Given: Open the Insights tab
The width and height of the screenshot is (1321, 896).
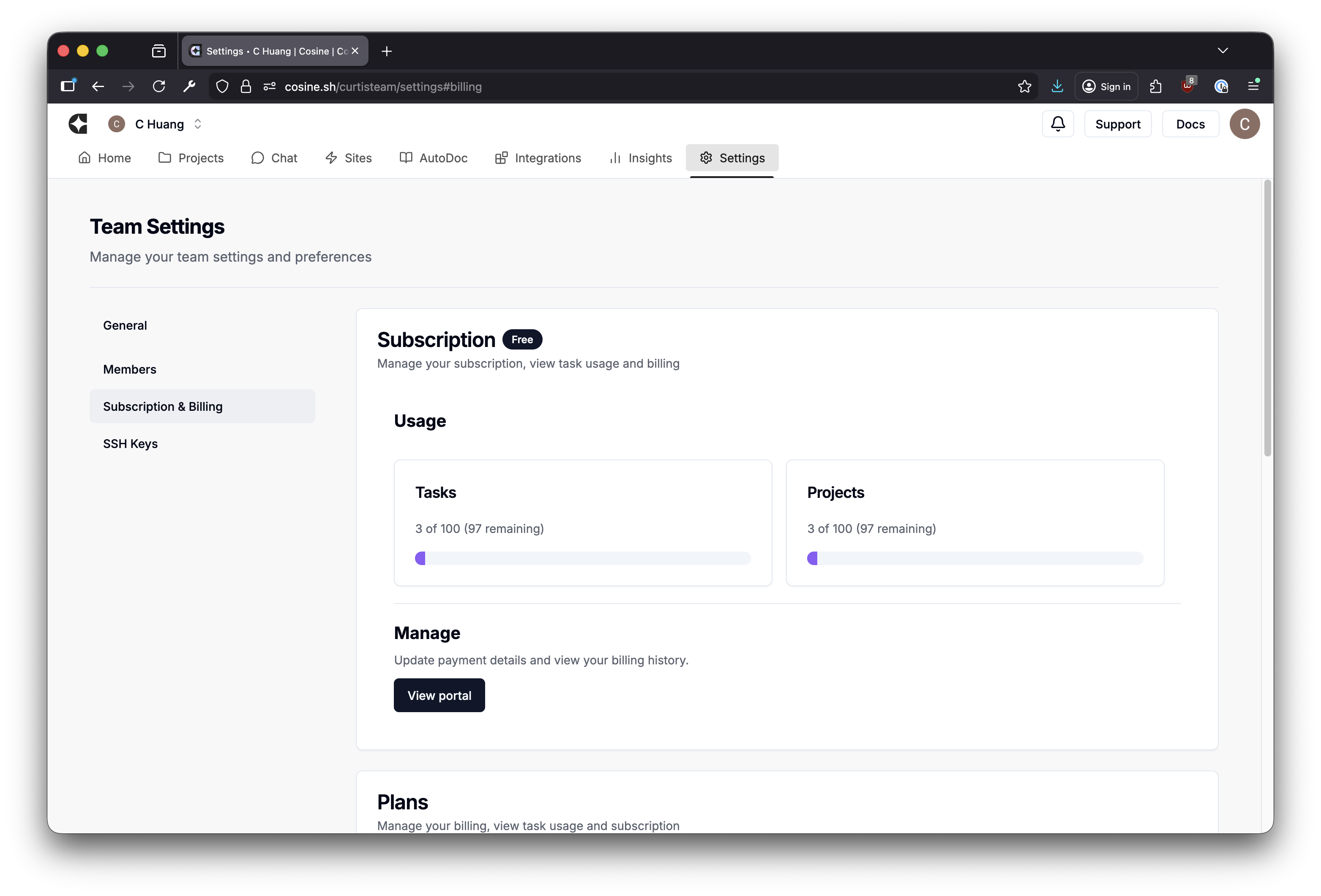Looking at the screenshot, I should pyautogui.click(x=640, y=158).
